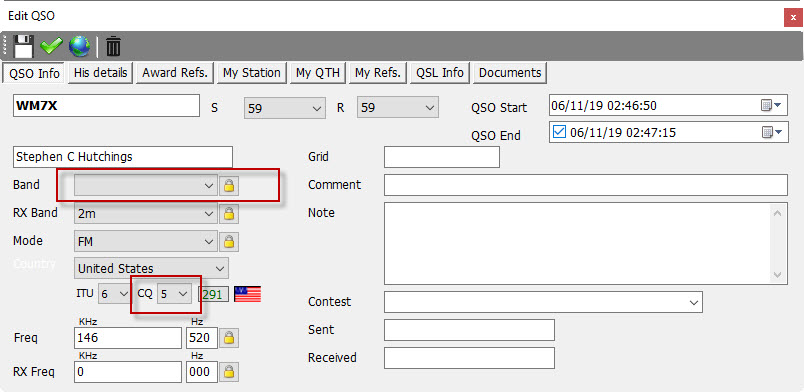The image size is (804, 392).
Task: Expand the ITU zone dropdown
Action: [114, 294]
